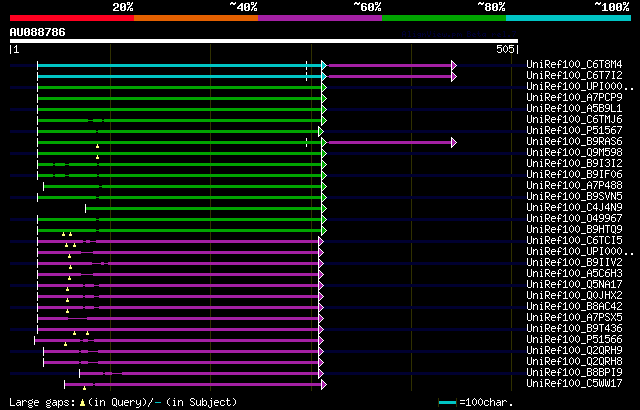Open subject UniRef100_B9HTQ9
Viewport: 640px width, 410px height.
coord(574,230)
